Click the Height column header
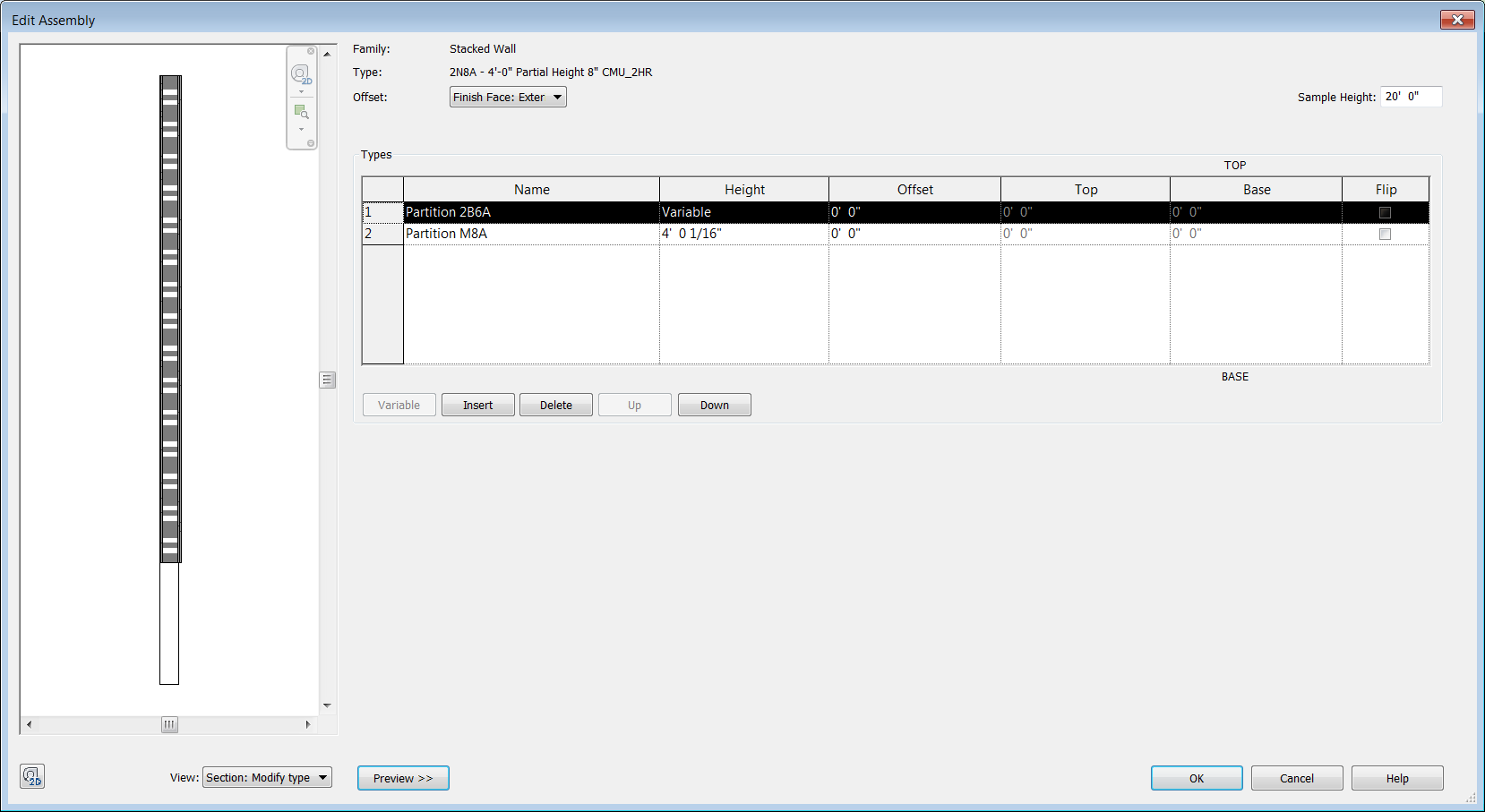Image resolution: width=1485 pixels, height=812 pixels. (744, 189)
